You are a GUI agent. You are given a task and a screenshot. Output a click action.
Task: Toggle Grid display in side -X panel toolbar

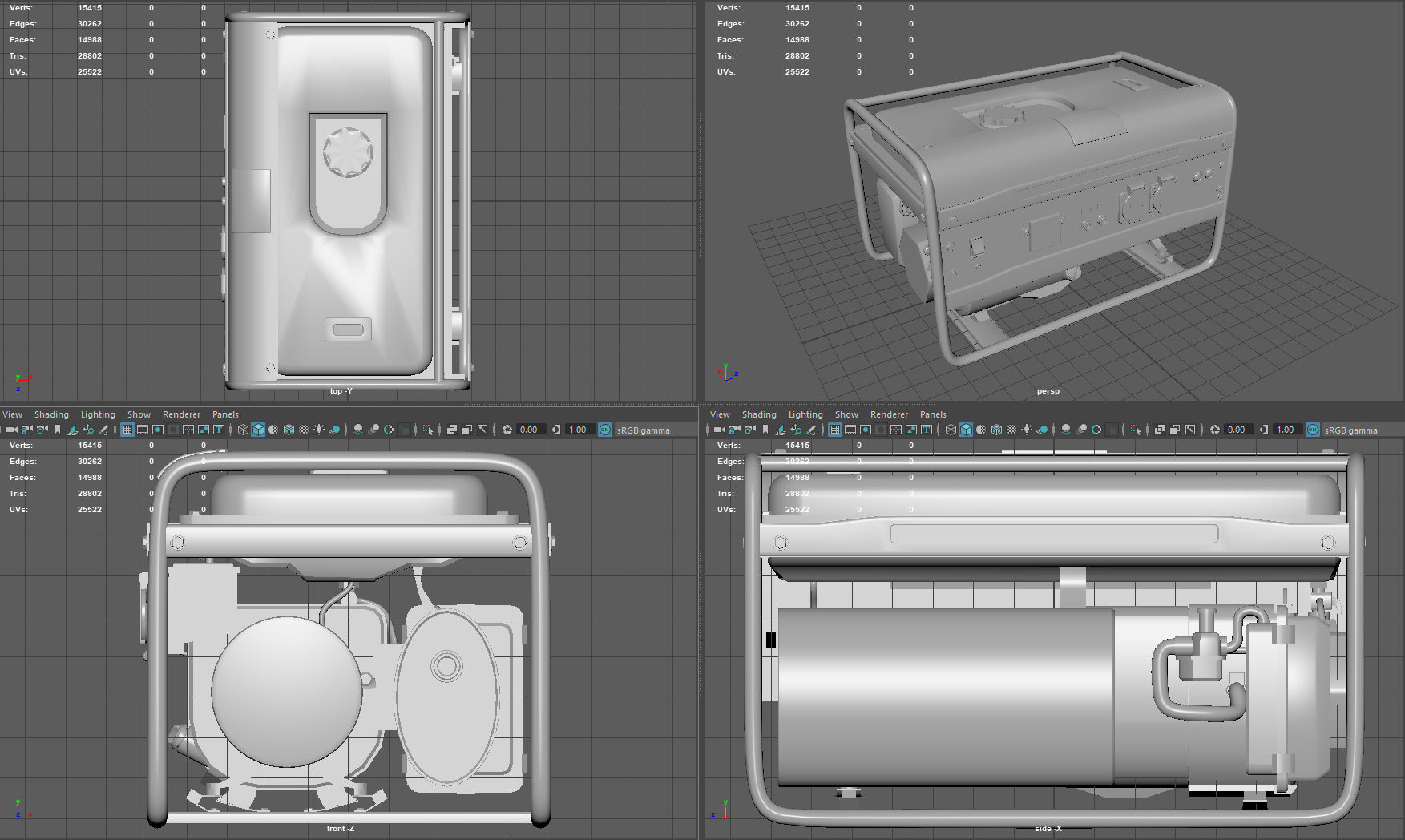[x=835, y=430]
